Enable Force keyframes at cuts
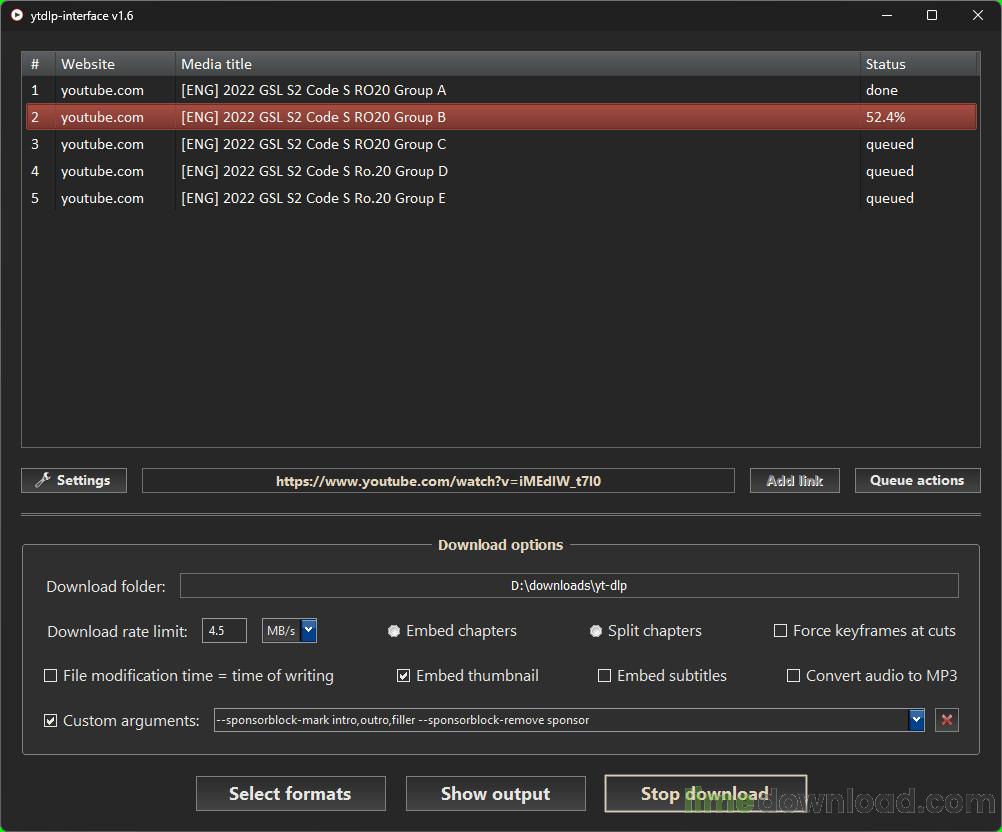 click(780, 631)
